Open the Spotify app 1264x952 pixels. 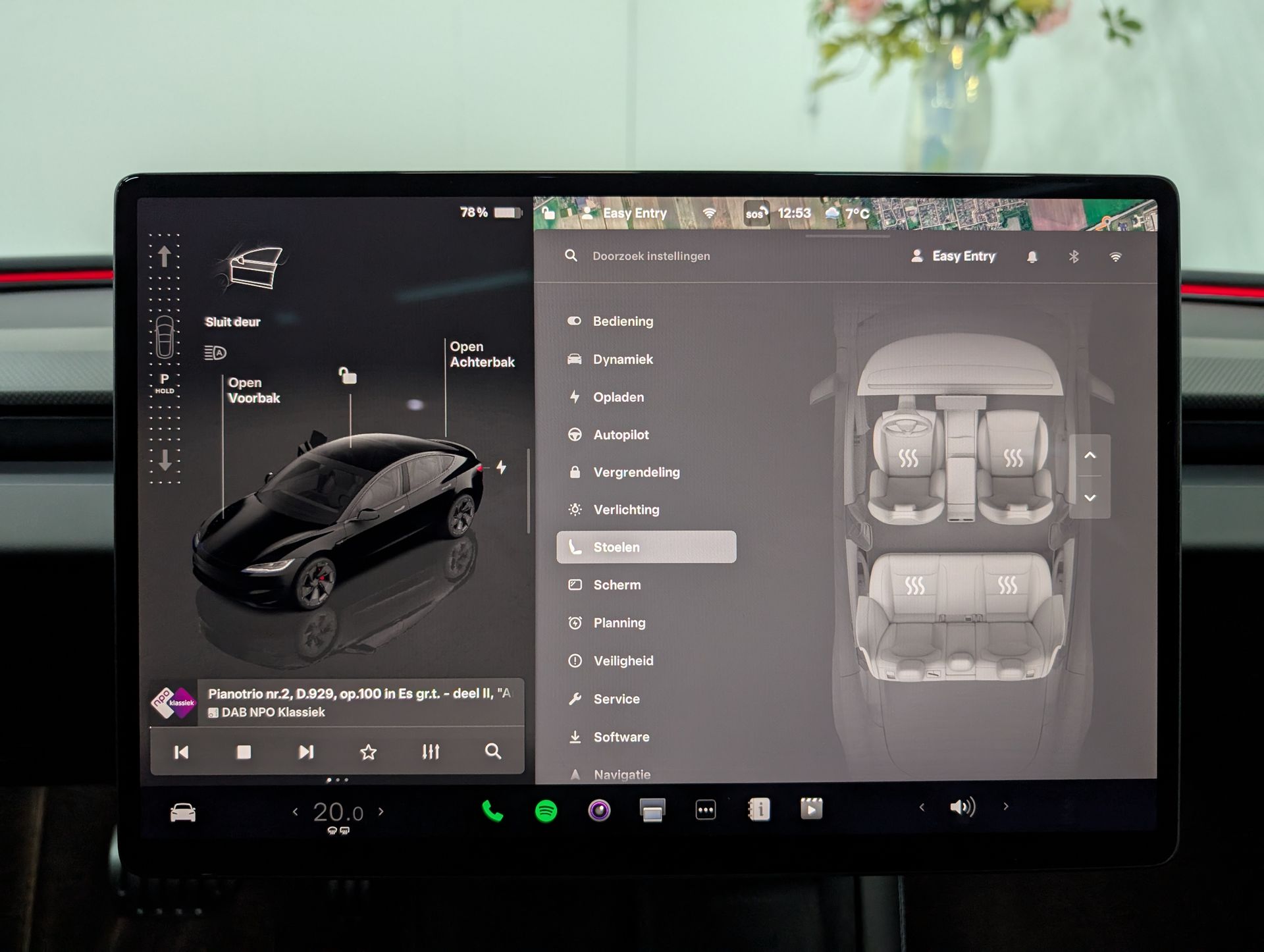[546, 810]
